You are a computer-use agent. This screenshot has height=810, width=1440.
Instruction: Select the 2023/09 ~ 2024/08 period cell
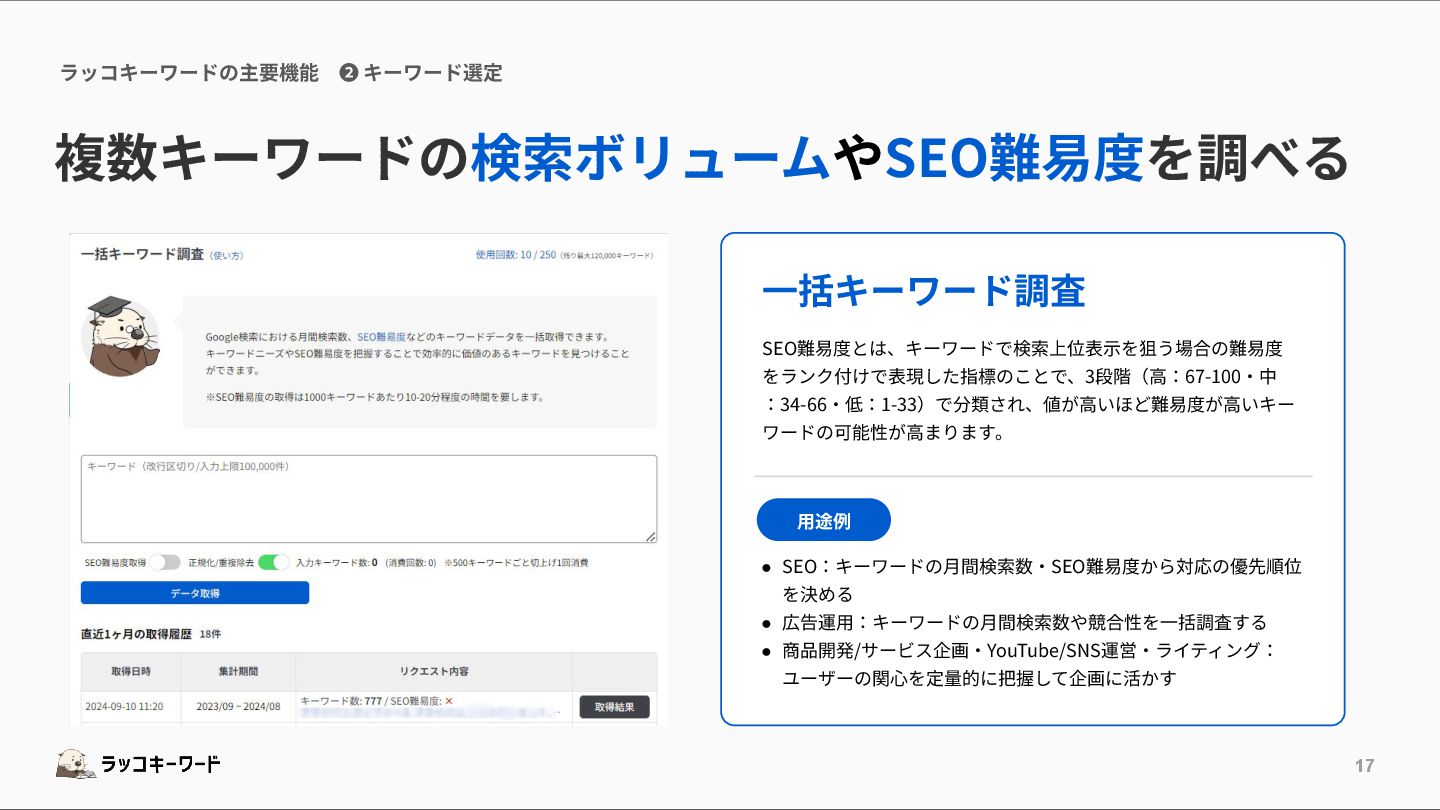pyautogui.click(x=238, y=707)
